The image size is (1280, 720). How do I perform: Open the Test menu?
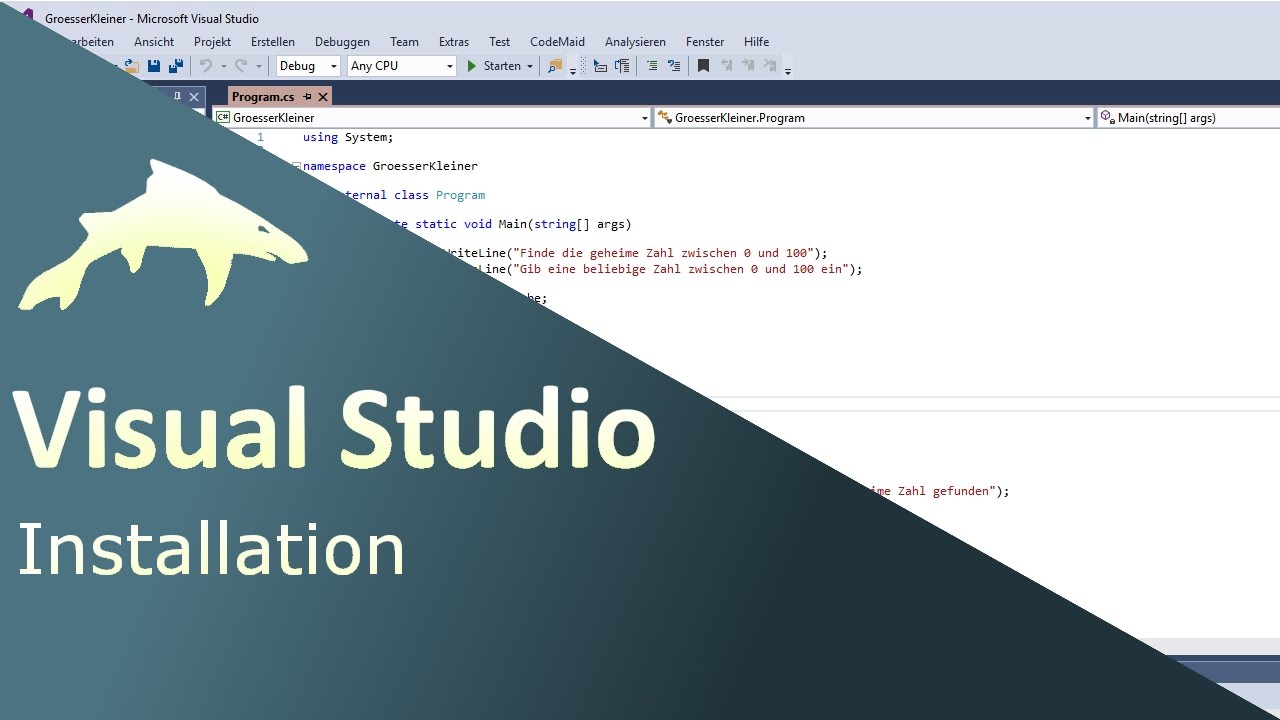pyautogui.click(x=500, y=42)
